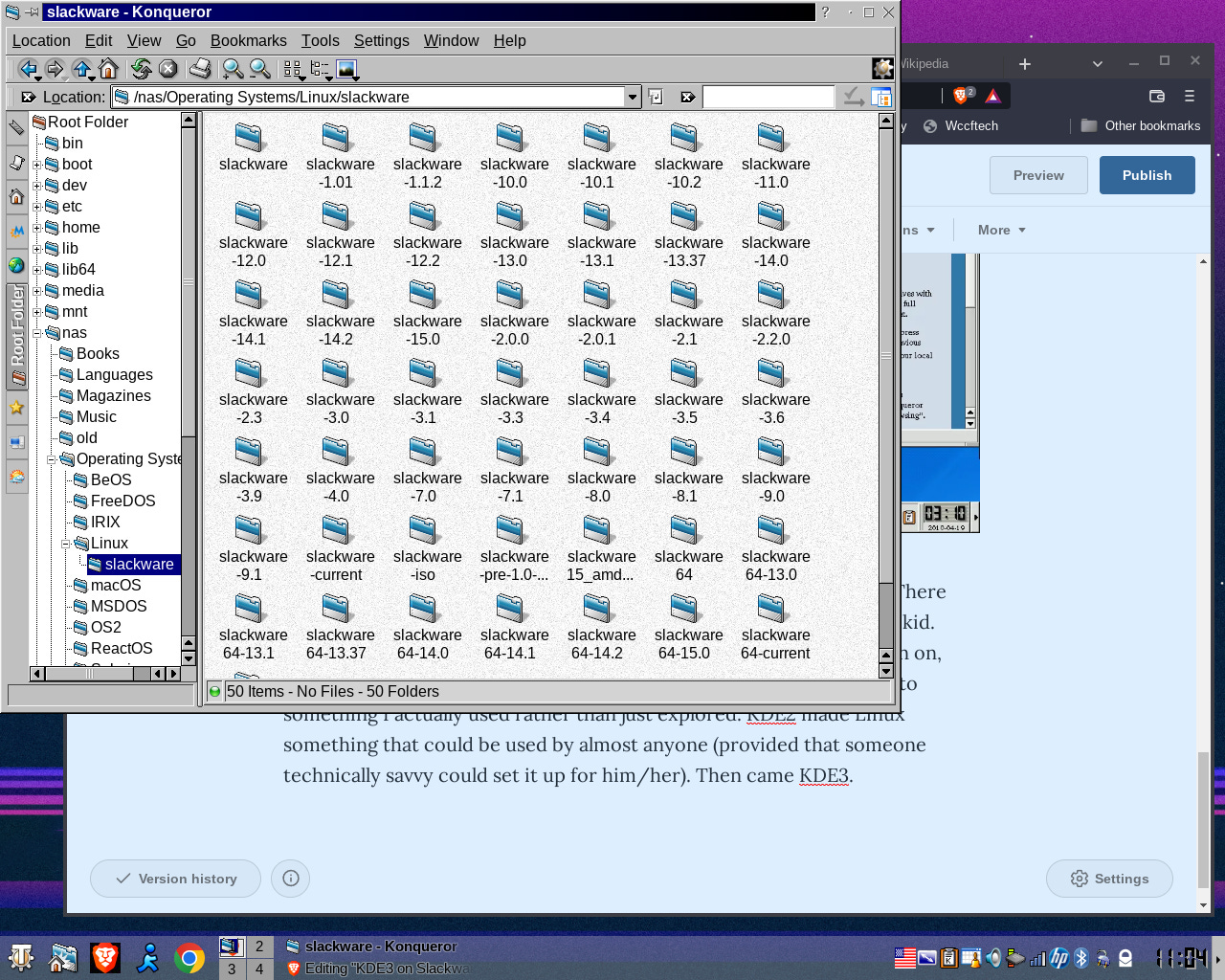Screen dimensions: 1225x980
Task: Open the Bookmarks menu
Action: pos(249,40)
